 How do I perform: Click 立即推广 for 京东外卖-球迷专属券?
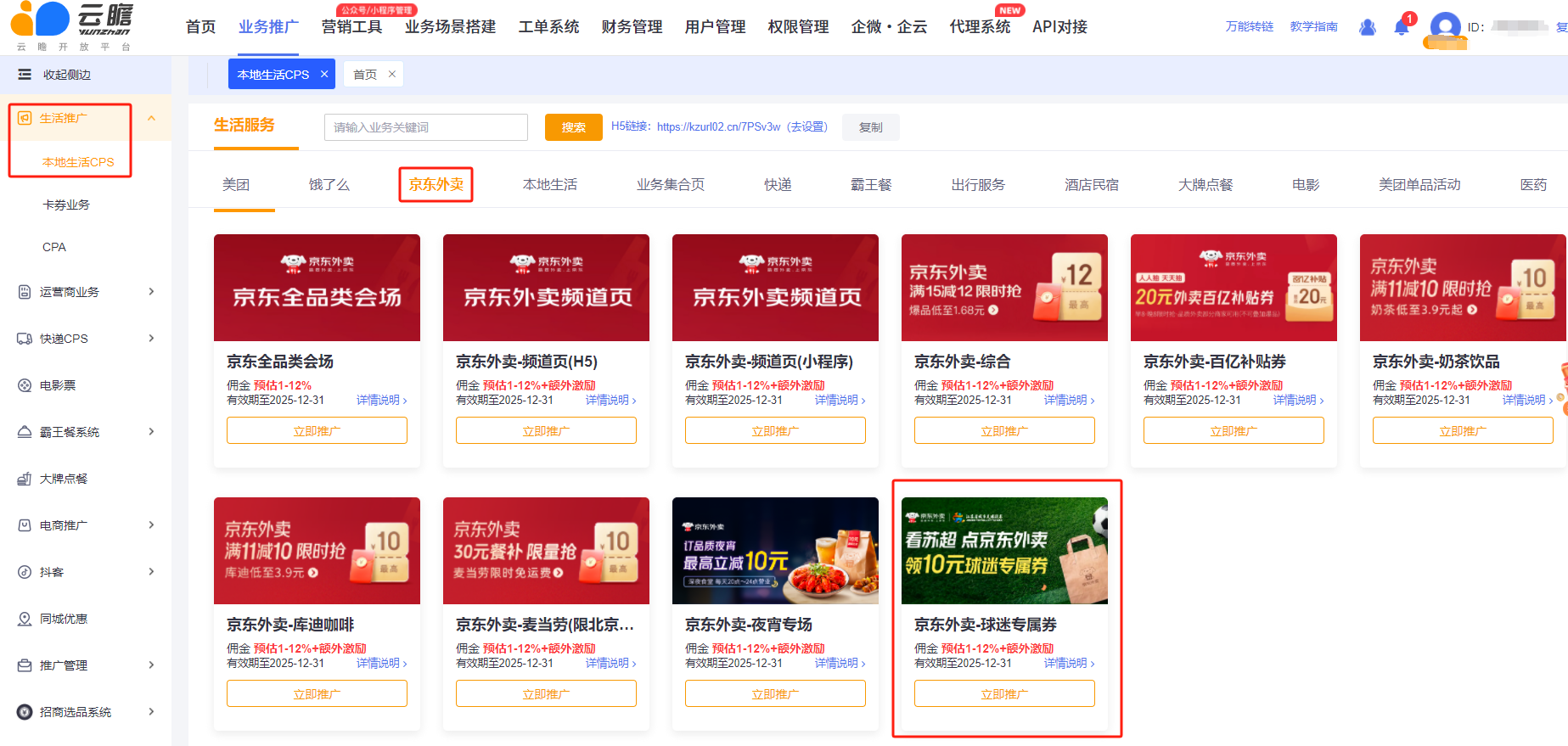tap(1004, 694)
